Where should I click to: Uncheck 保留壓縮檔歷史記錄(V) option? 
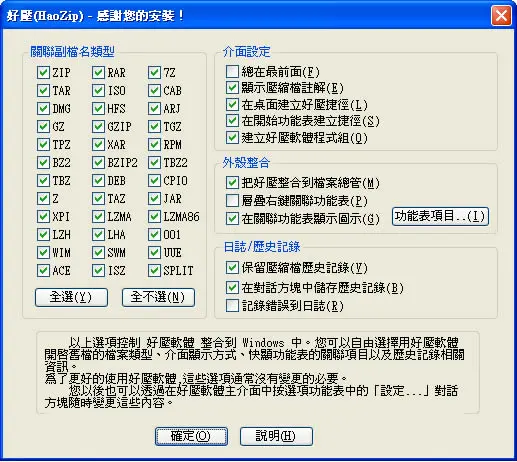[x=232, y=267]
